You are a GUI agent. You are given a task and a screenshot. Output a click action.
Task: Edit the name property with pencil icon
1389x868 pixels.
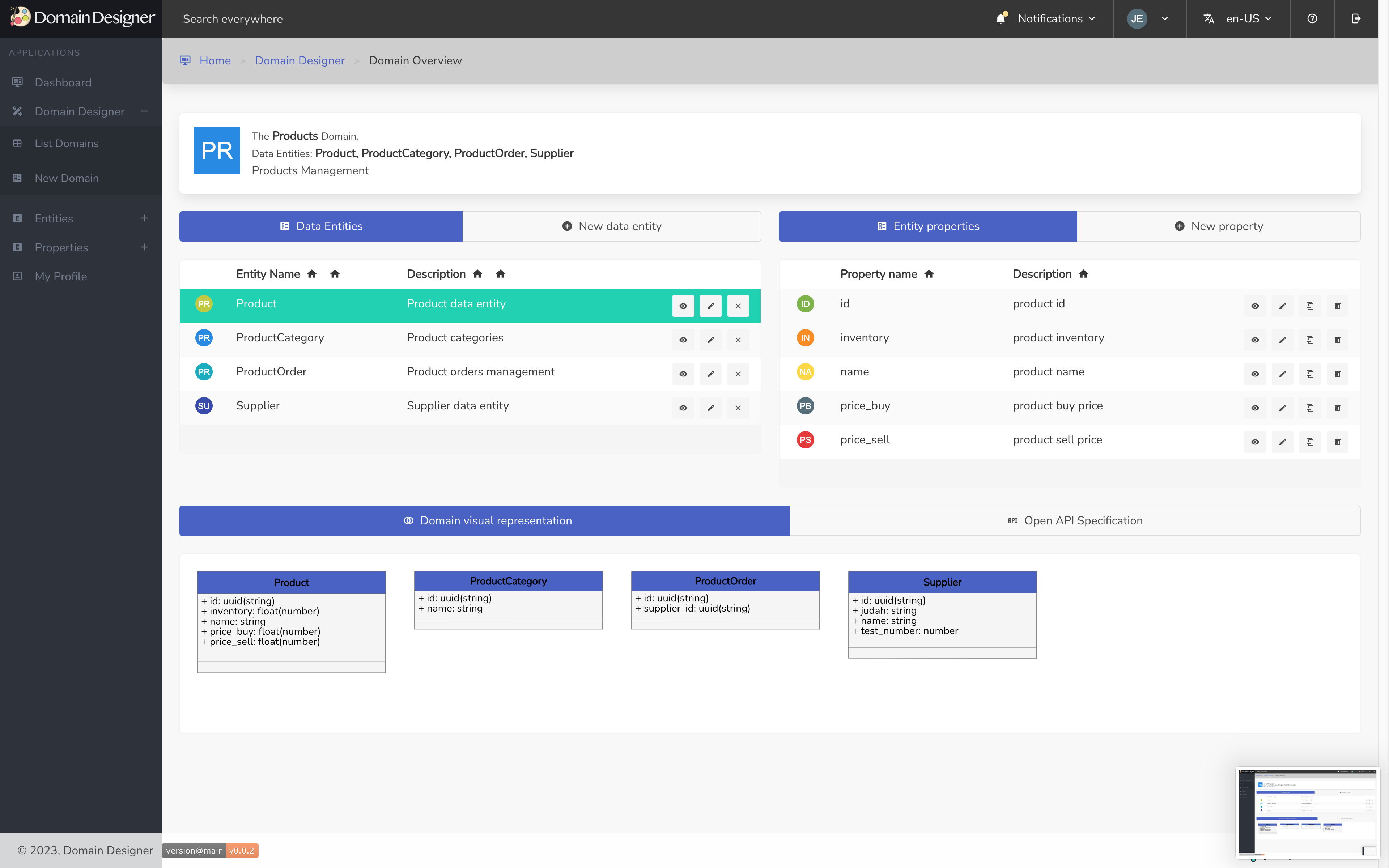1282,374
